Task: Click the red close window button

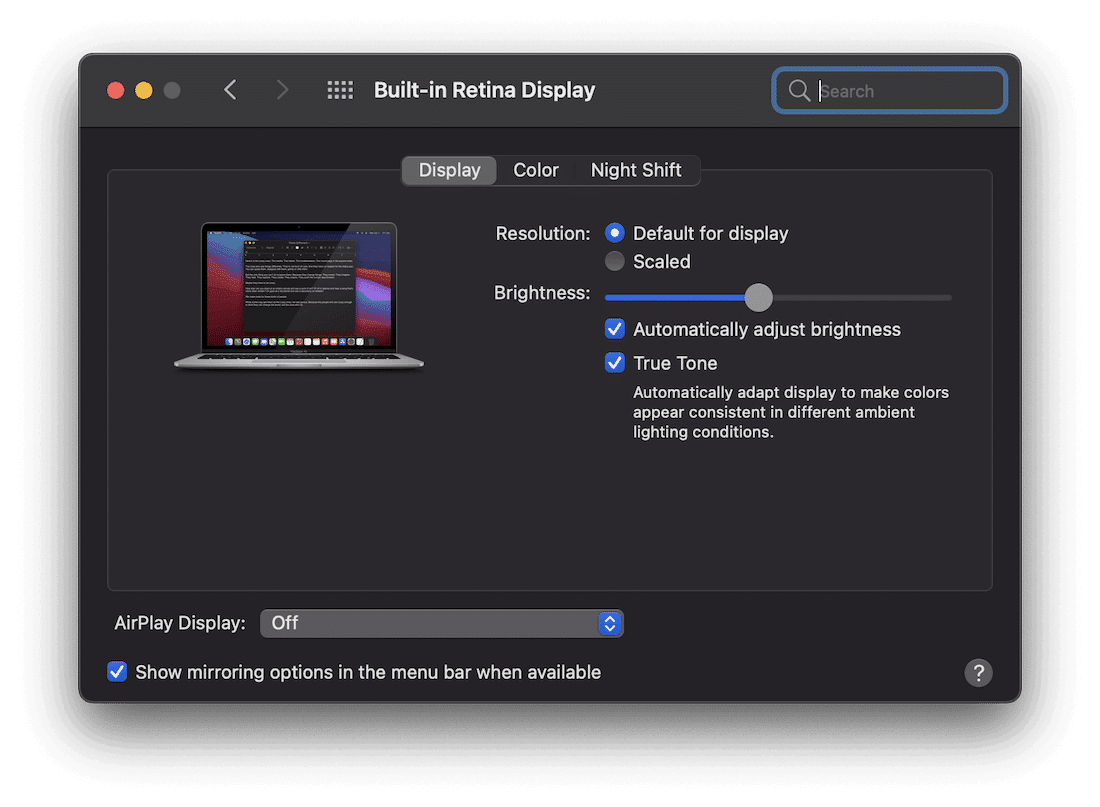Action: pyautogui.click(x=115, y=90)
